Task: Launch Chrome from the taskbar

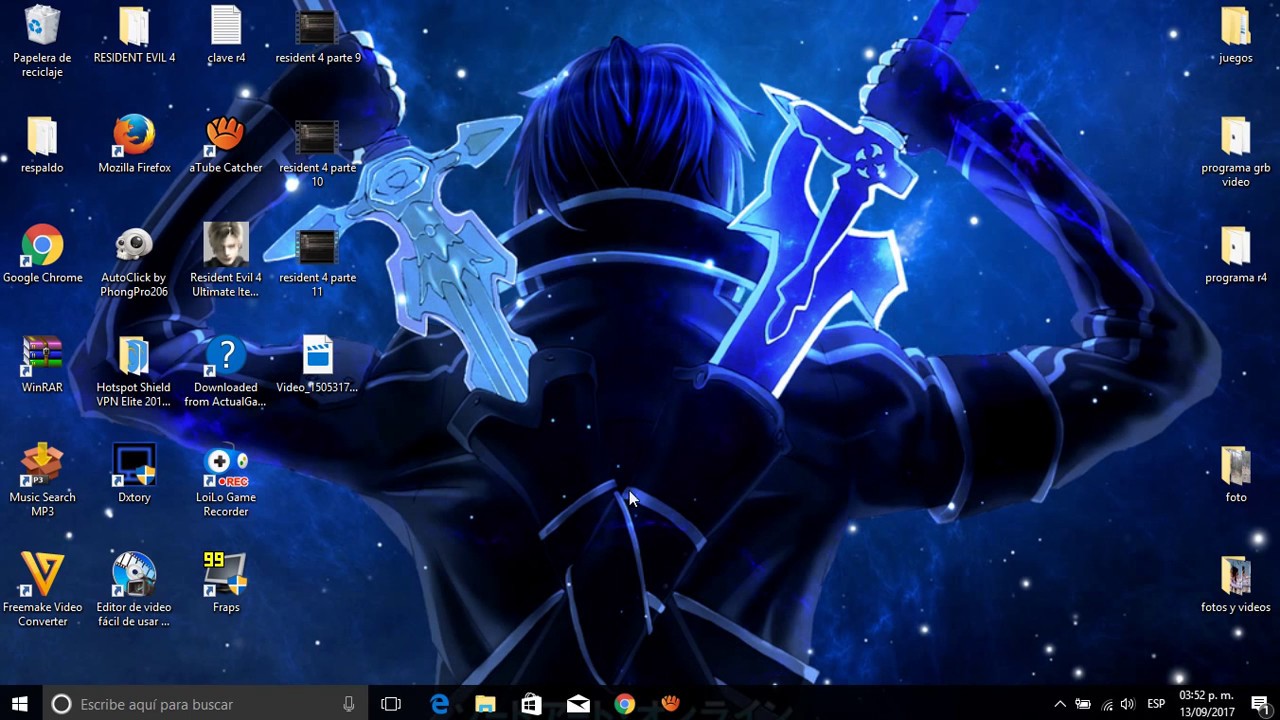Action: pos(625,704)
